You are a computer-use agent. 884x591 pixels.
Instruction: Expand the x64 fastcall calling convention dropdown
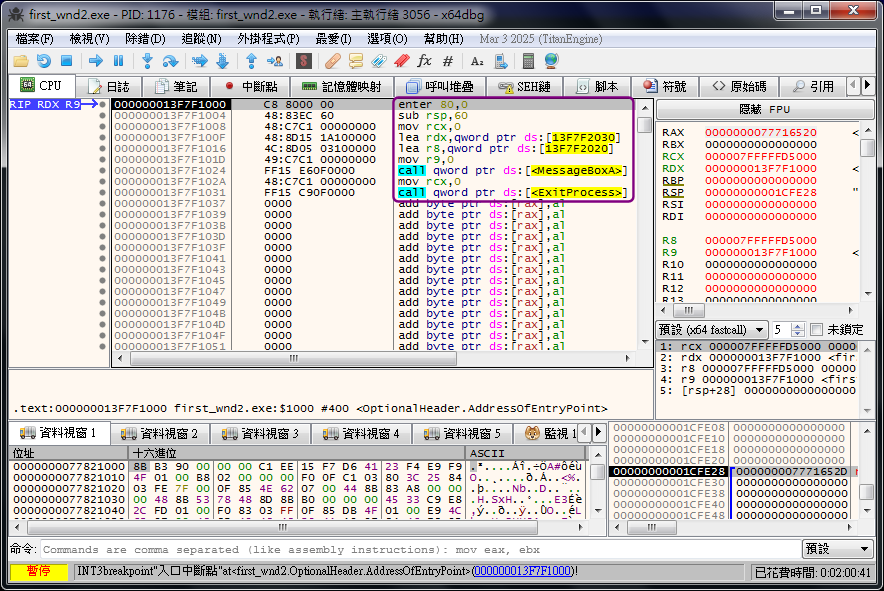point(713,330)
